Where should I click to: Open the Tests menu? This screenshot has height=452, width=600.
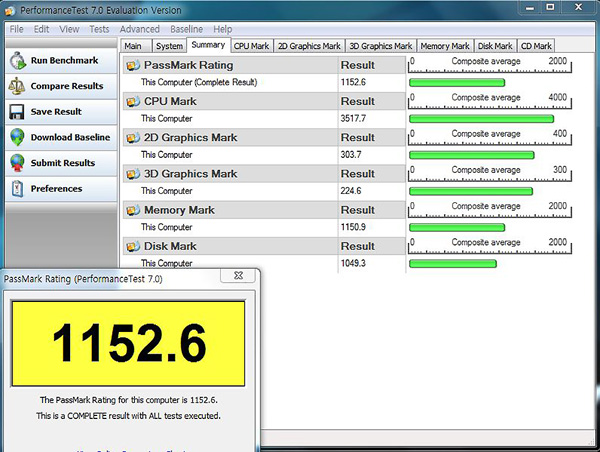point(99,29)
